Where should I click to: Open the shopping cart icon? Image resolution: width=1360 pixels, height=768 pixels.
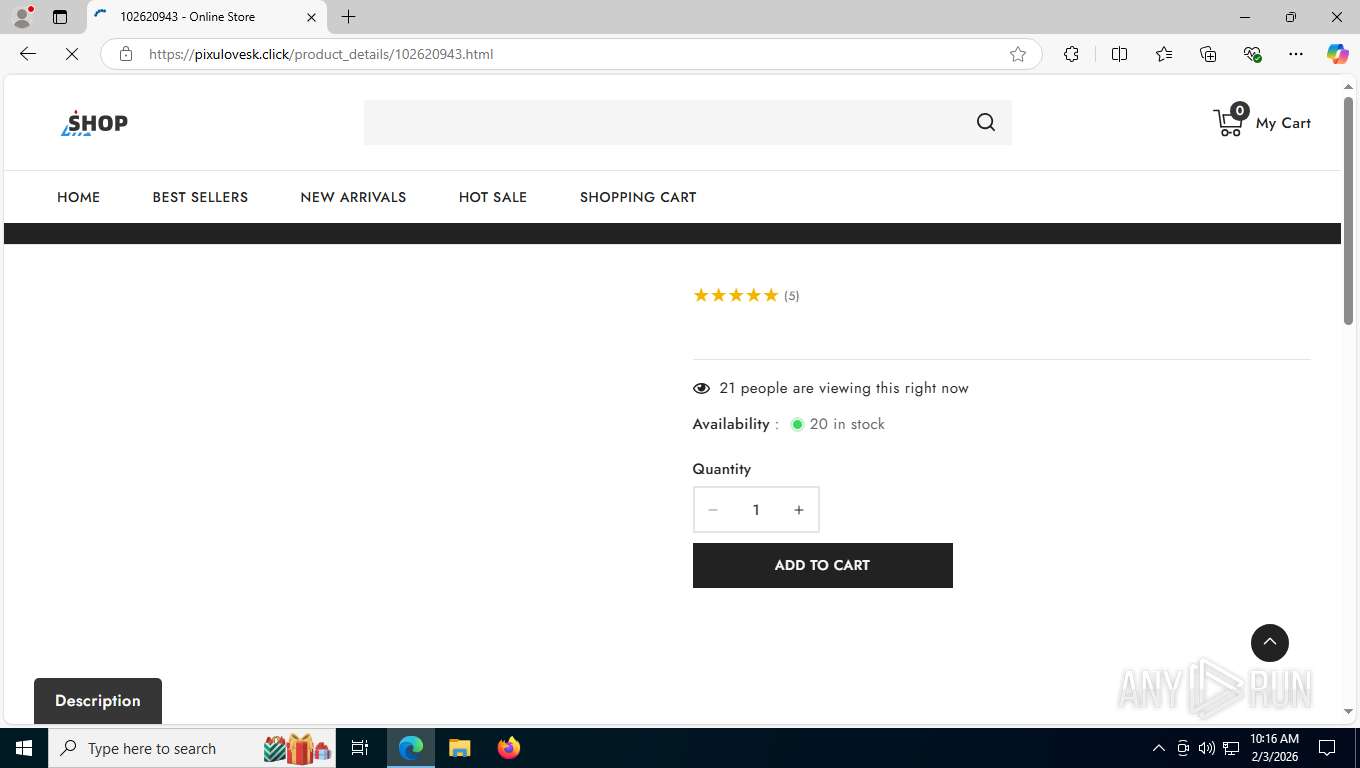(1229, 120)
